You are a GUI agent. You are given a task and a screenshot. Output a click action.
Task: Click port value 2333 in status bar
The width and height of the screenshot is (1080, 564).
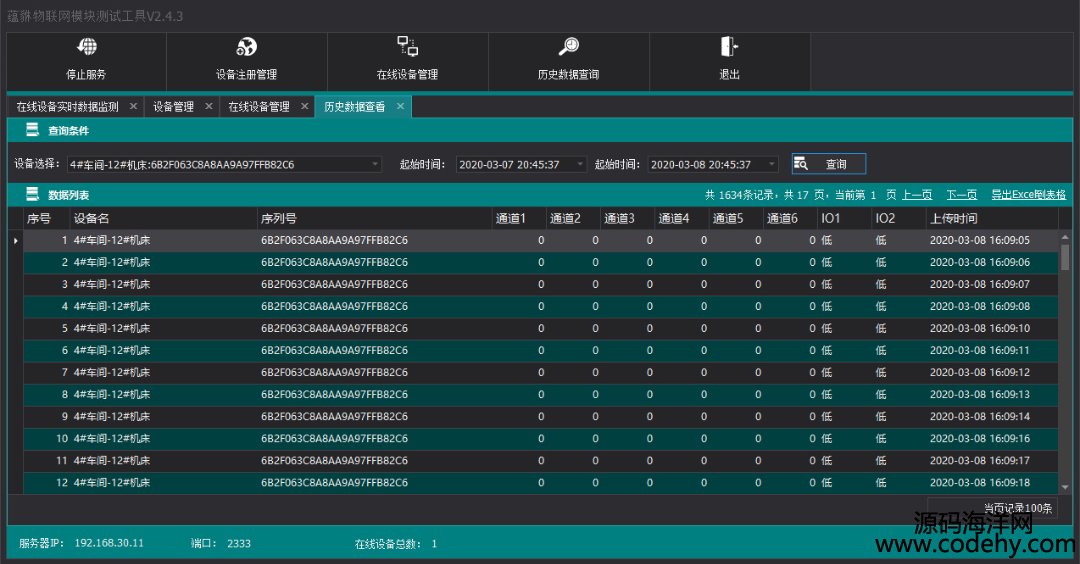239,543
